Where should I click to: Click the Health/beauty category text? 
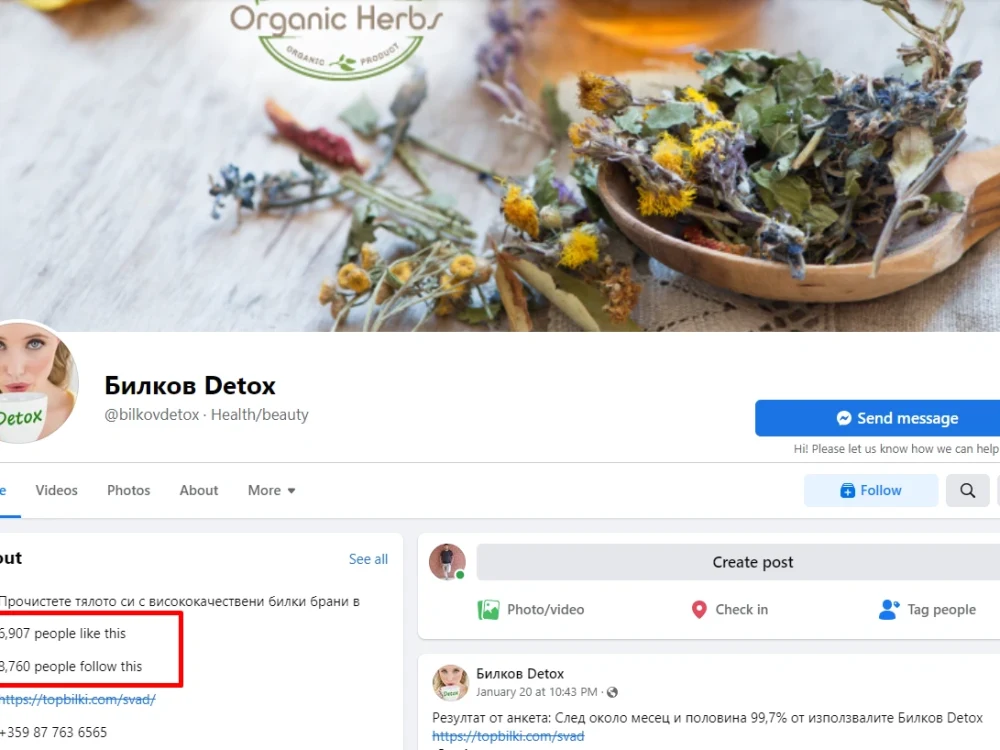point(260,415)
